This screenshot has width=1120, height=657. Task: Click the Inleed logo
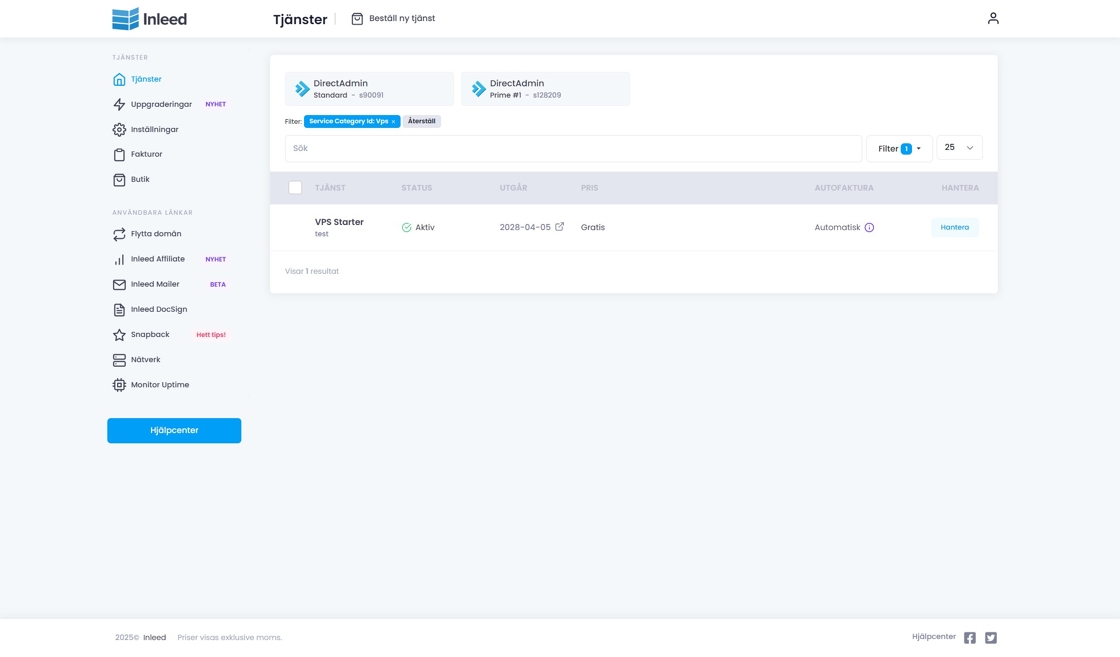click(149, 19)
